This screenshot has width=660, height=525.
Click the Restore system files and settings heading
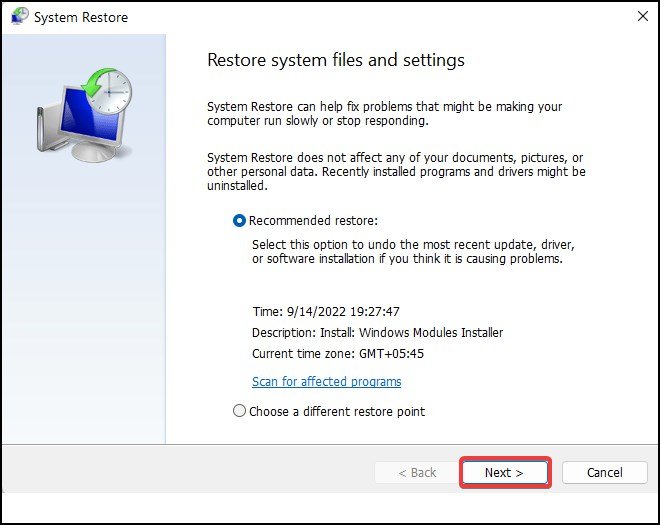(336, 60)
